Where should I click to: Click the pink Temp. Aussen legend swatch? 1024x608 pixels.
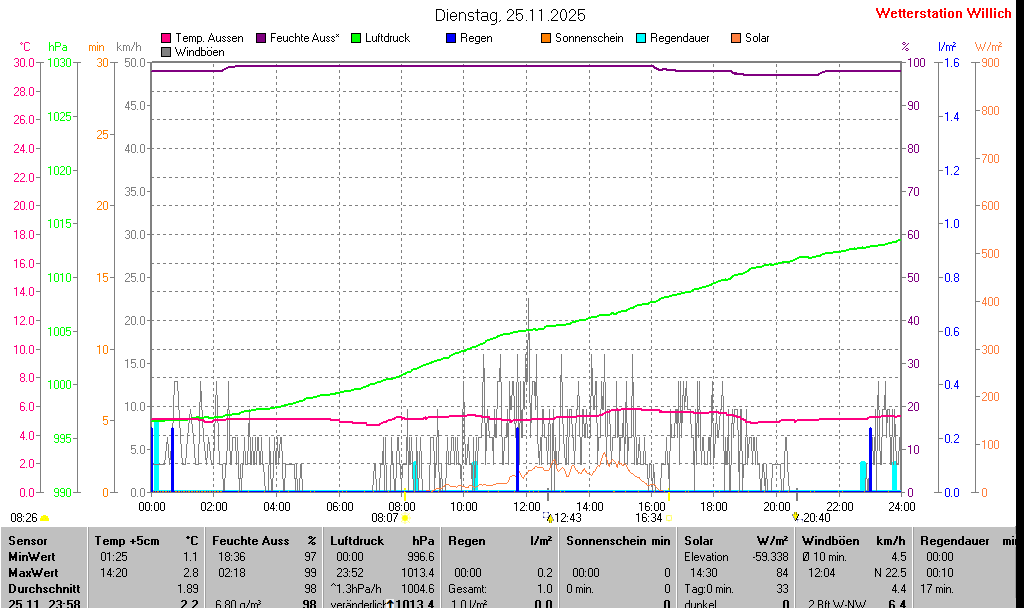(166, 38)
